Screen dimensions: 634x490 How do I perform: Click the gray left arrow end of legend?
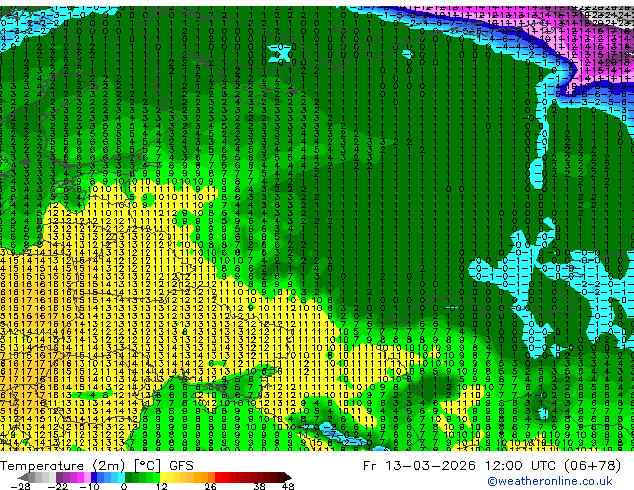23,477
